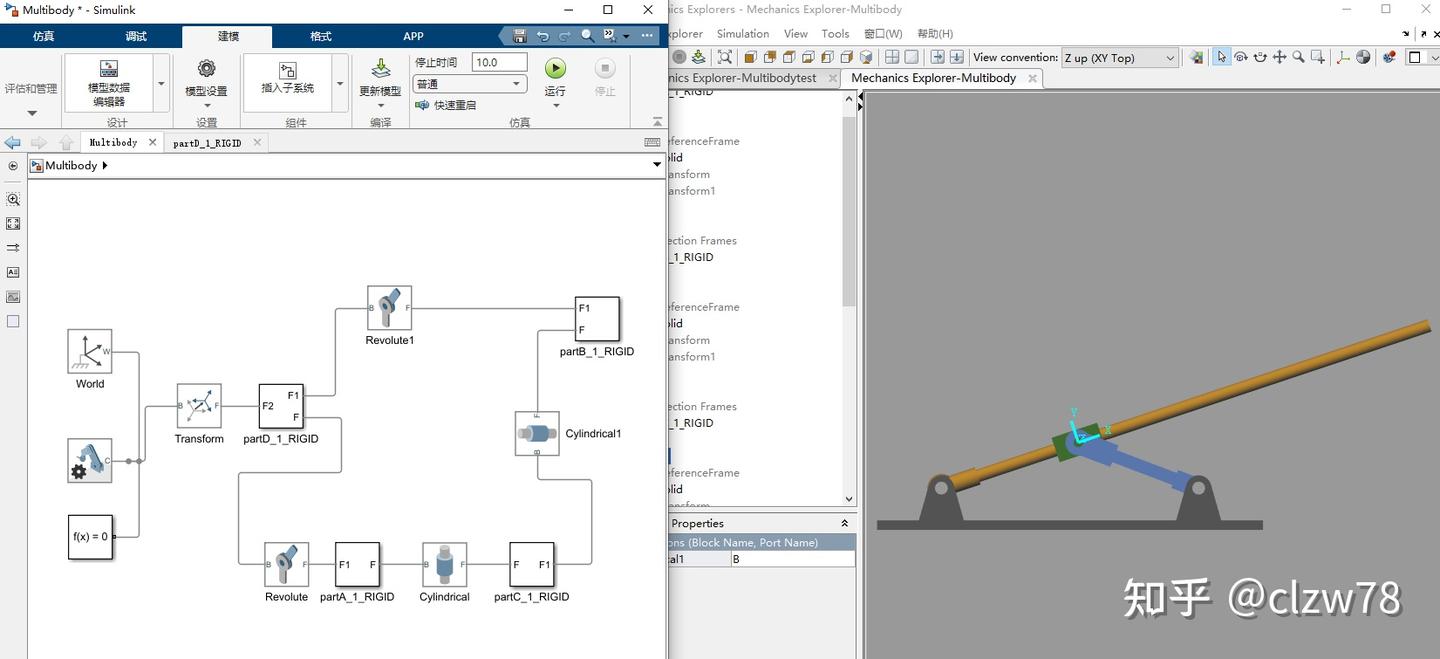Click the 停止时间 field showing 10.0
Screen dimensions: 1440x659
(498, 62)
